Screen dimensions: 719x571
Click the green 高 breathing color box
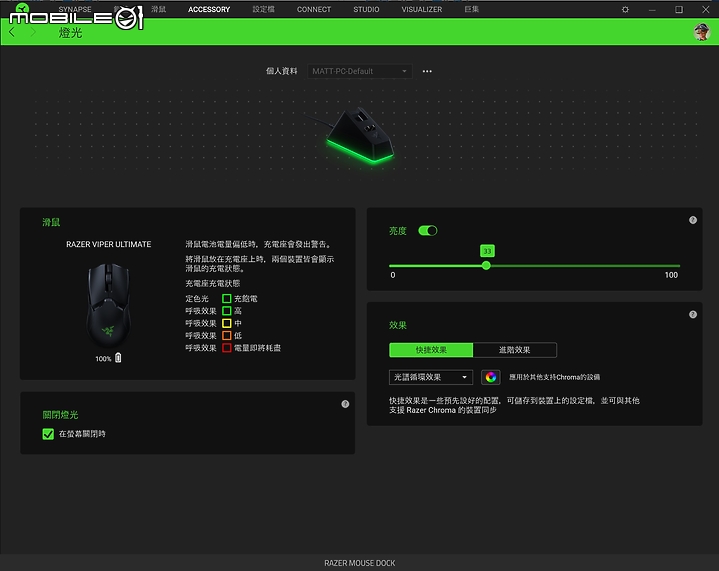coord(227,311)
